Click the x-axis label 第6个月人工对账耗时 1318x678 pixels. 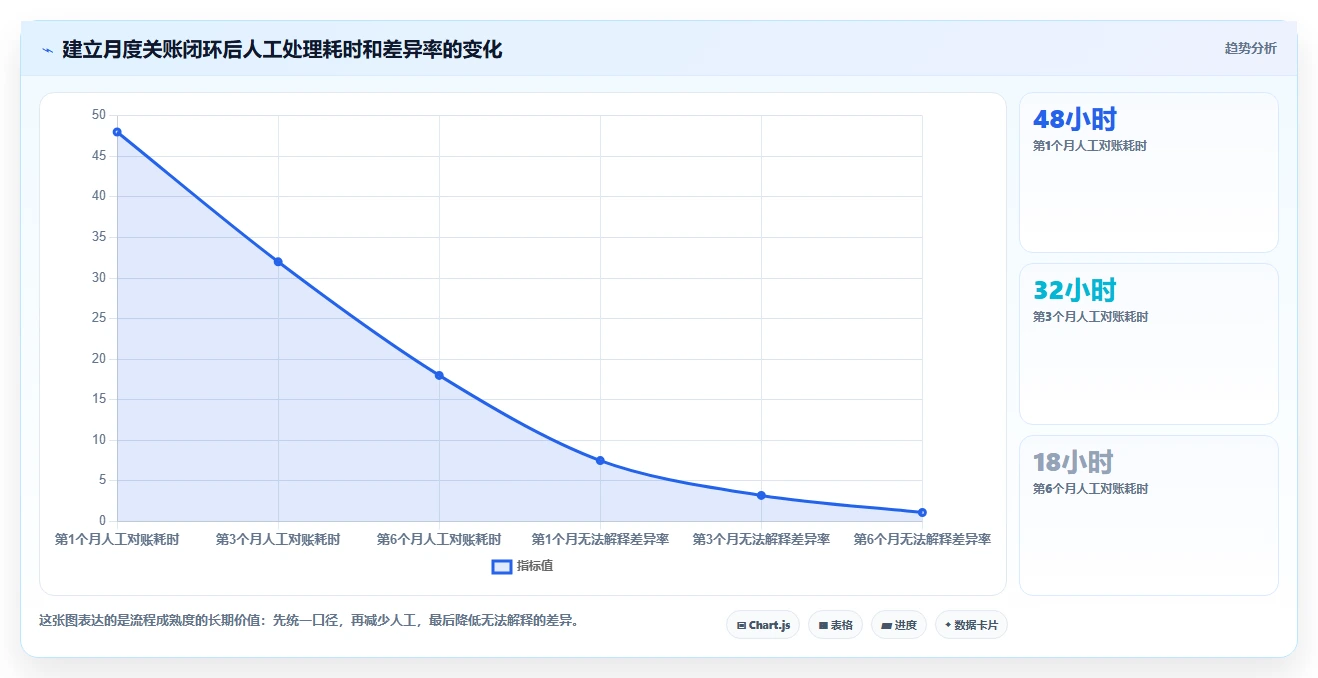tap(439, 539)
